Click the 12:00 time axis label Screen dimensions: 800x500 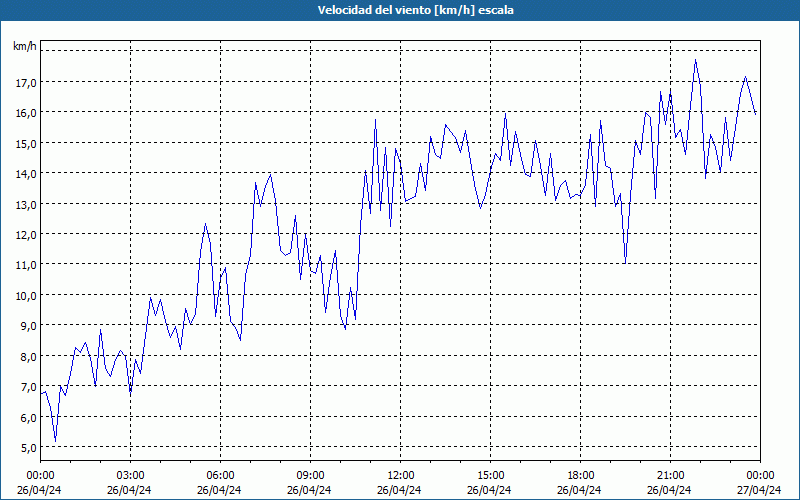[x=400, y=476]
